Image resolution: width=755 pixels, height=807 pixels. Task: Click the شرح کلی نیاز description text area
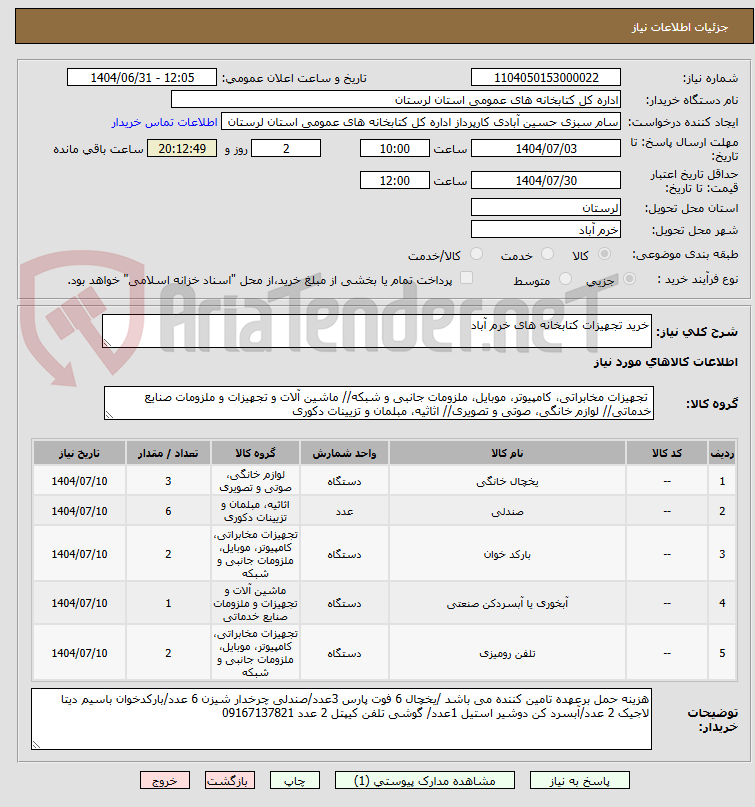(x=377, y=331)
